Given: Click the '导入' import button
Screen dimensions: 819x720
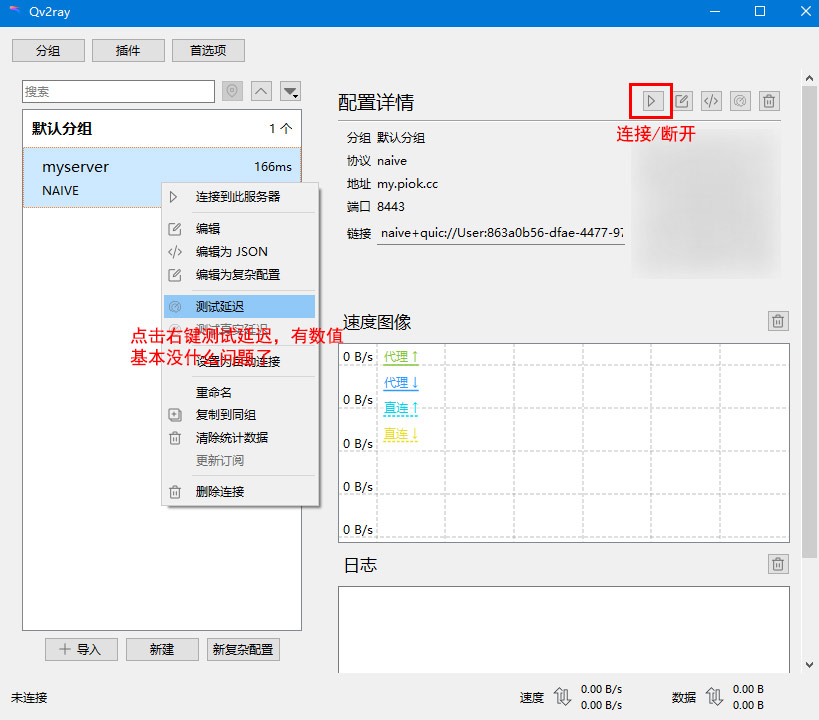Looking at the screenshot, I should pos(81,649).
